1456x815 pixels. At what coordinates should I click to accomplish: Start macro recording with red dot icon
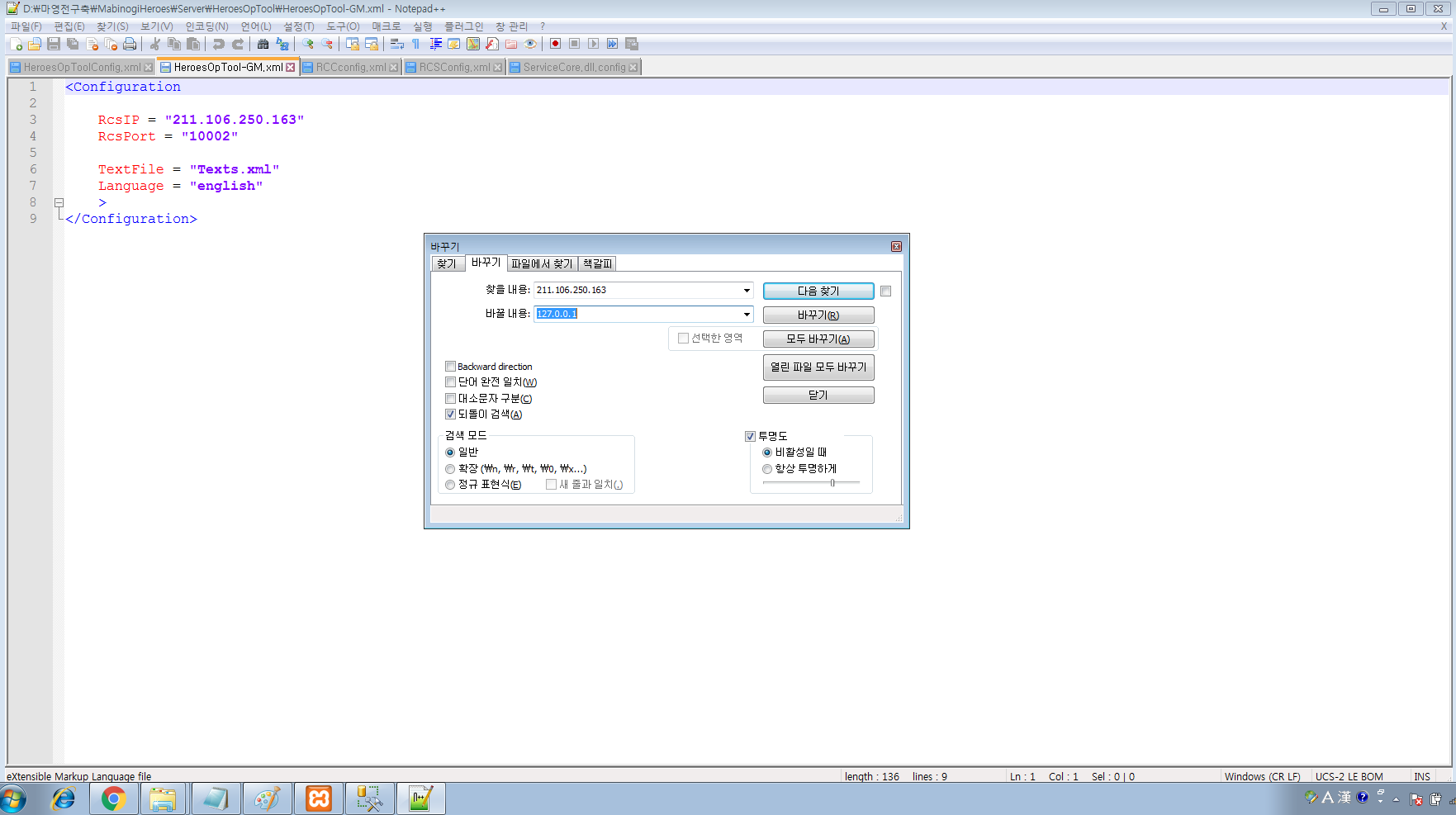[x=556, y=44]
